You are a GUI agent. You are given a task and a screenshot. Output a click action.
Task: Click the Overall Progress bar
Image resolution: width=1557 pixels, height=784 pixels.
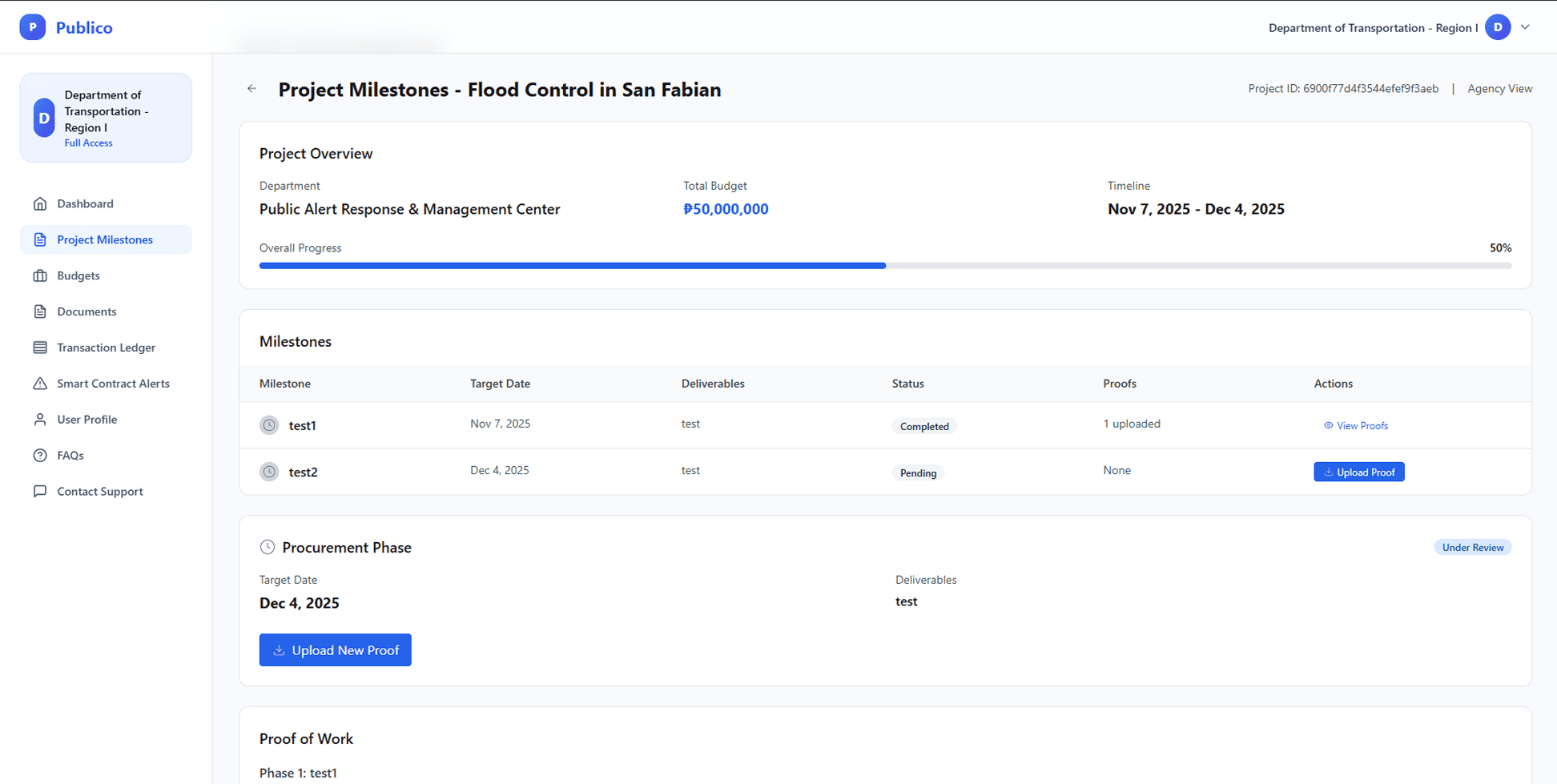tap(885, 266)
